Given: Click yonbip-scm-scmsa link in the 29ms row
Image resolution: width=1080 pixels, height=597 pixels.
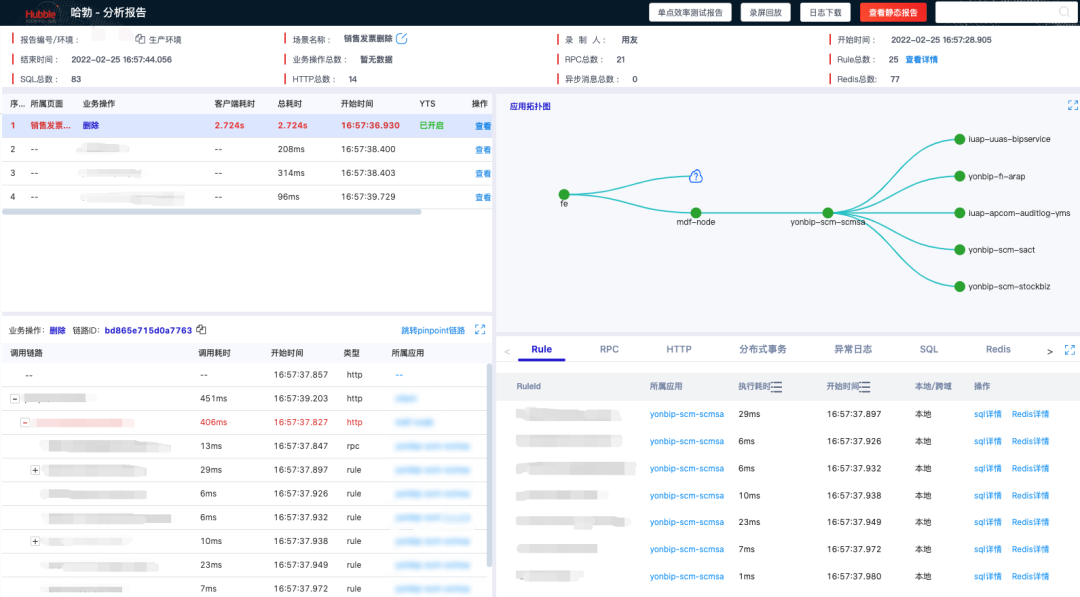Looking at the screenshot, I should coord(687,414).
